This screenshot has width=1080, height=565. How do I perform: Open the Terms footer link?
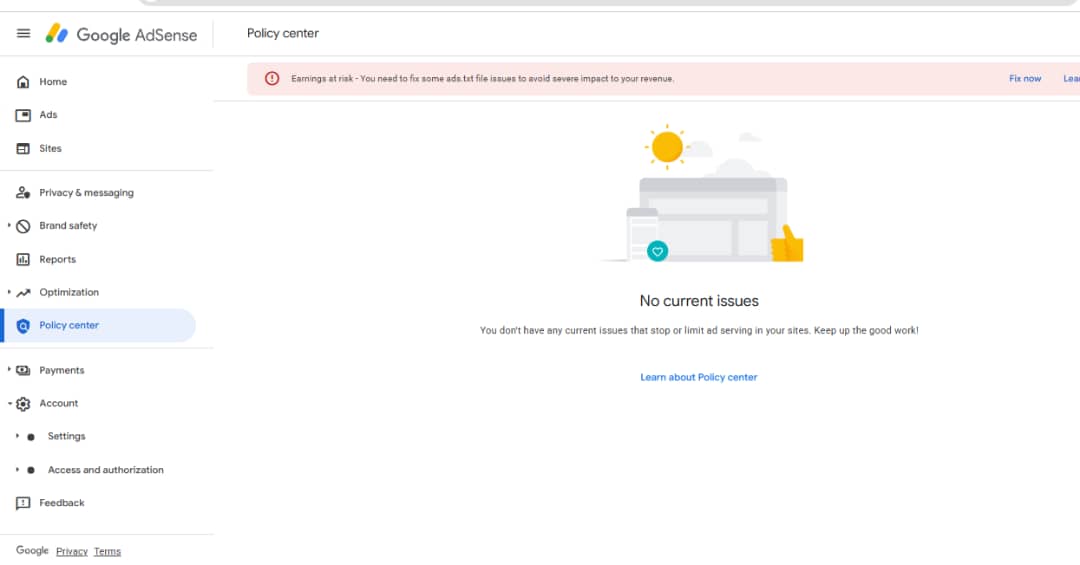click(x=107, y=552)
